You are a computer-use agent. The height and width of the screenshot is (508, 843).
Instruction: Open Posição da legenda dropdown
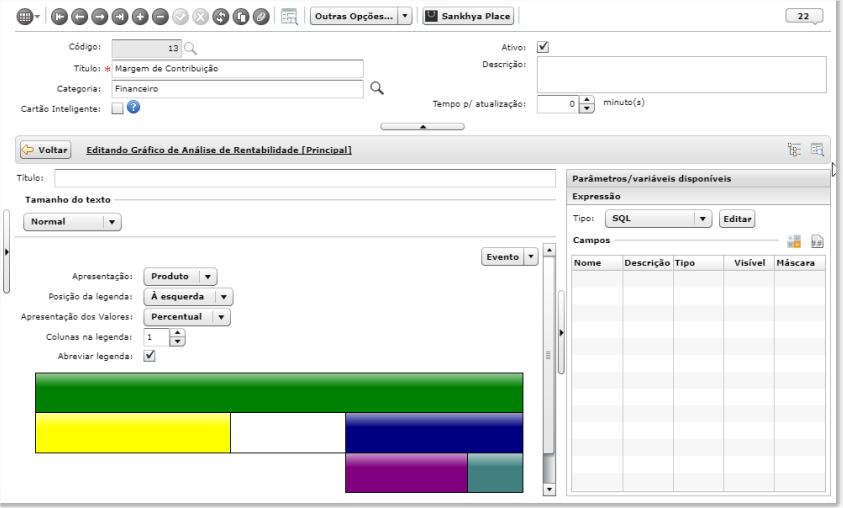coord(188,297)
